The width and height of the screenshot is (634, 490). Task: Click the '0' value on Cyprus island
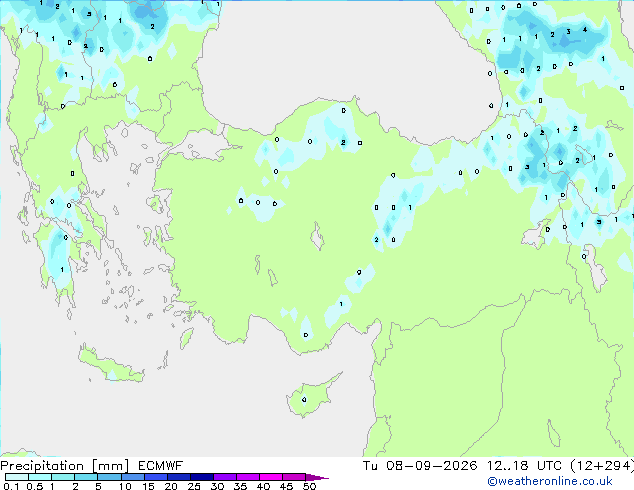click(x=304, y=400)
